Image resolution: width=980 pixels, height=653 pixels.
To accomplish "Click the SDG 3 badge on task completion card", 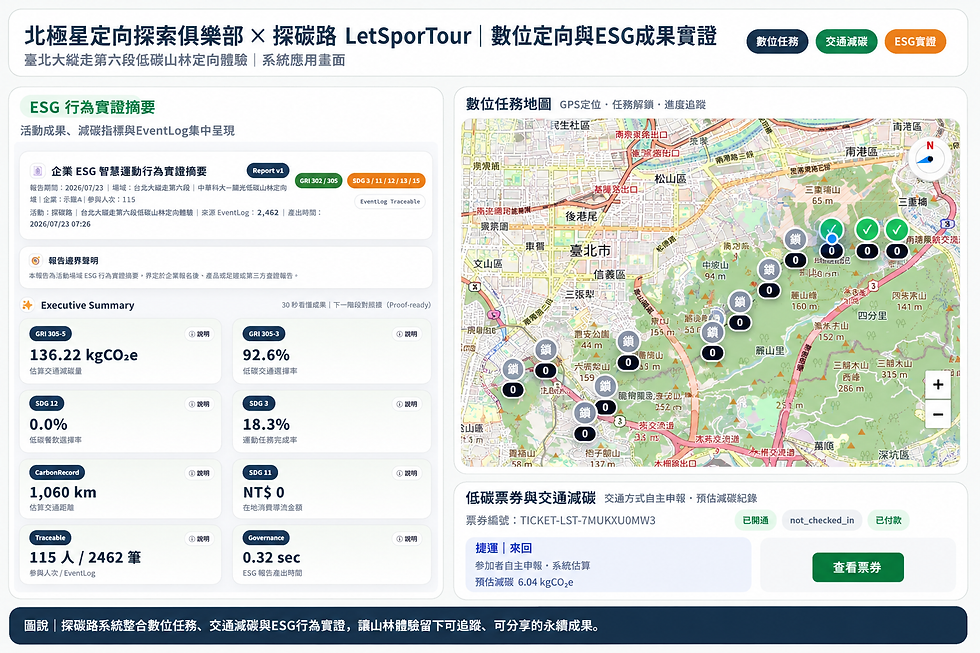I will pyautogui.click(x=259, y=404).
